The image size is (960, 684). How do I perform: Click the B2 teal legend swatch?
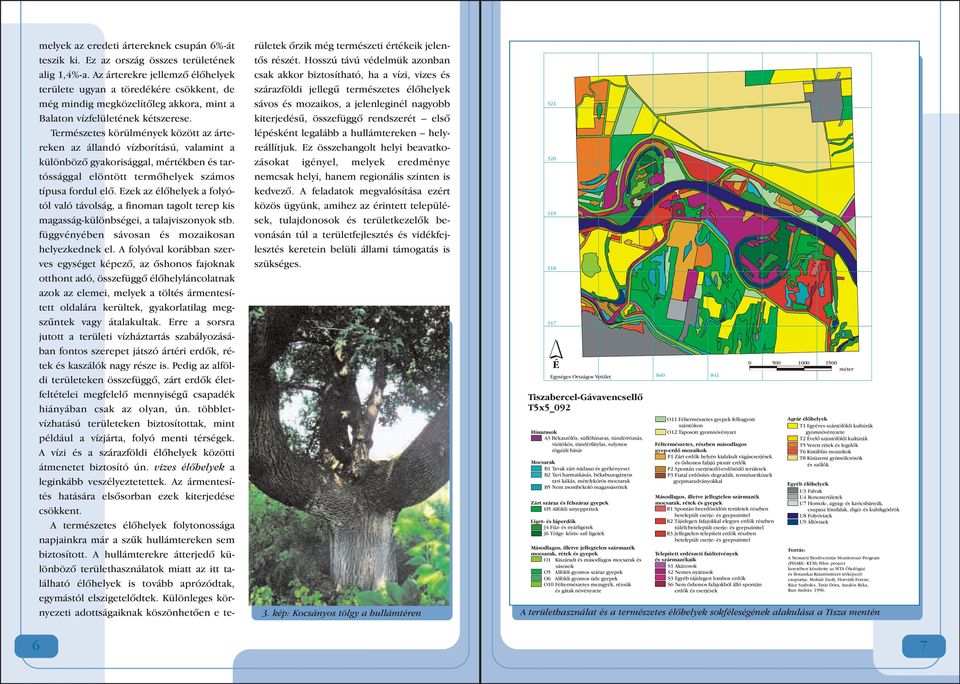click(536, 475)
